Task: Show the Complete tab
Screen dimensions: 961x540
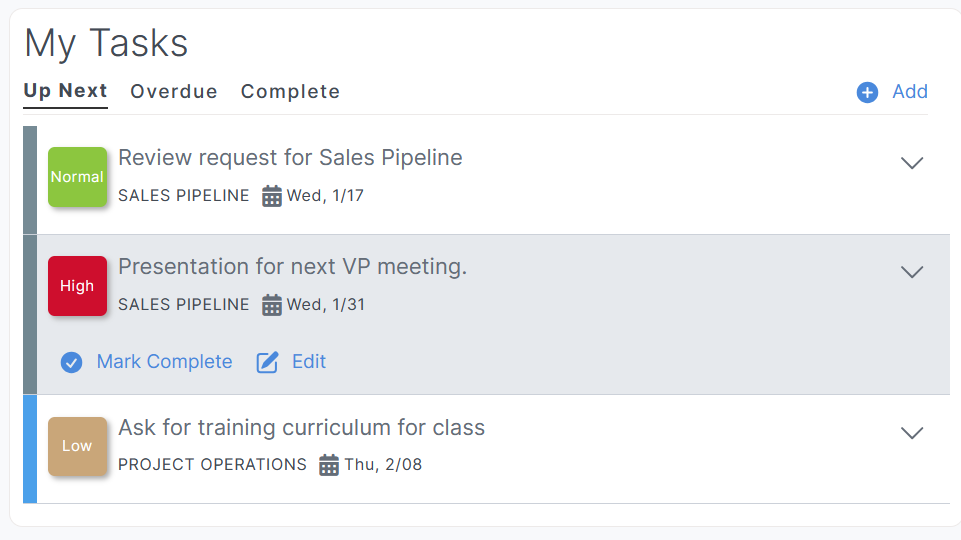Action: coord(290,92)
